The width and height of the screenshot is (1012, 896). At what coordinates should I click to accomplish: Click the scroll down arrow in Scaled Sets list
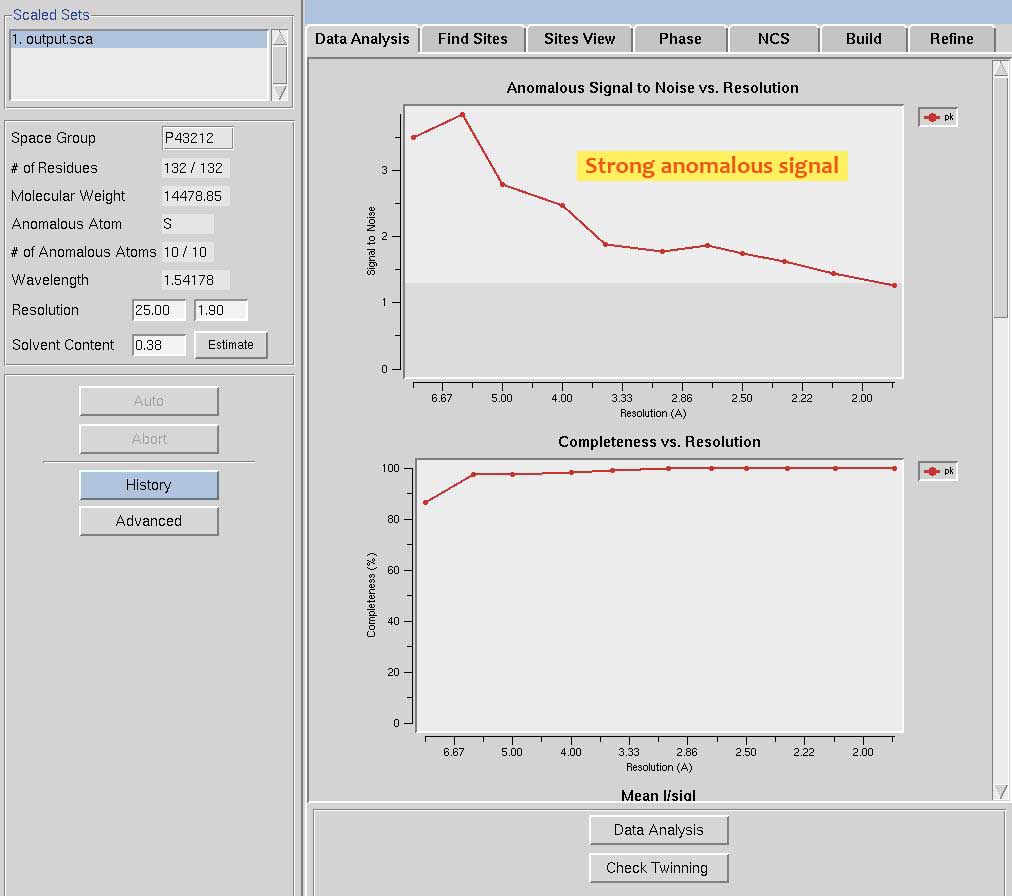click(280, 92)
